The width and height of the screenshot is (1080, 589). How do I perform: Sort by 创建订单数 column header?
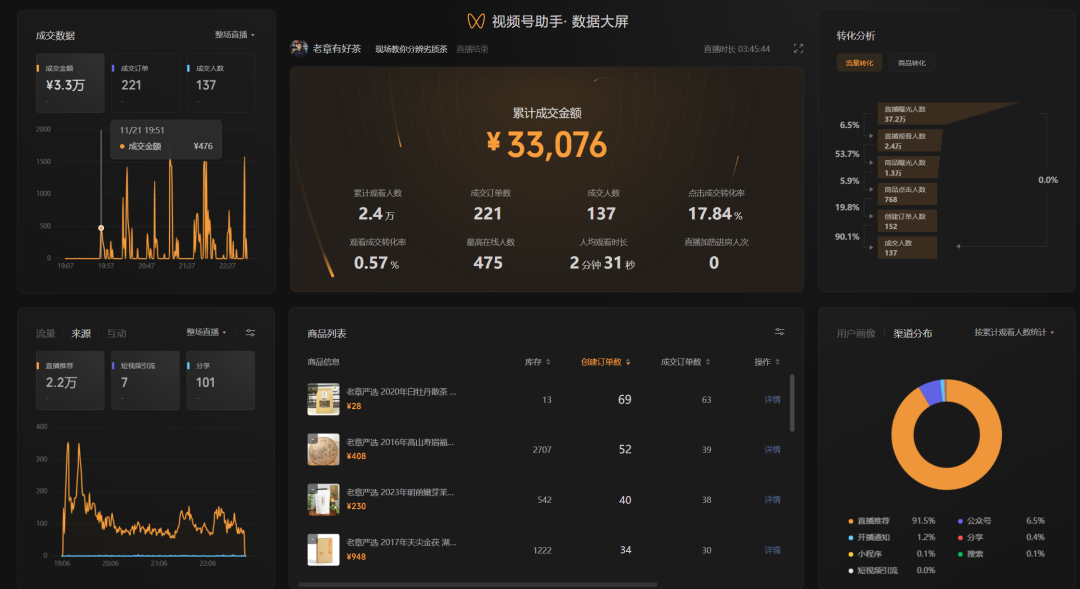604,362
